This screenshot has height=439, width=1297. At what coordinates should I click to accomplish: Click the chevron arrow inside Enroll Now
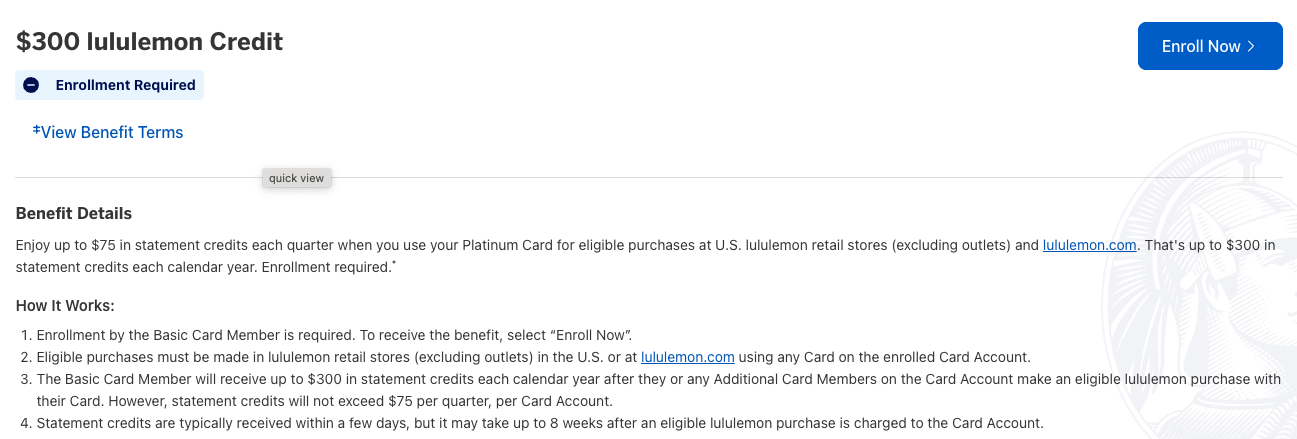pyautogui.click(x=1251, y=46)
